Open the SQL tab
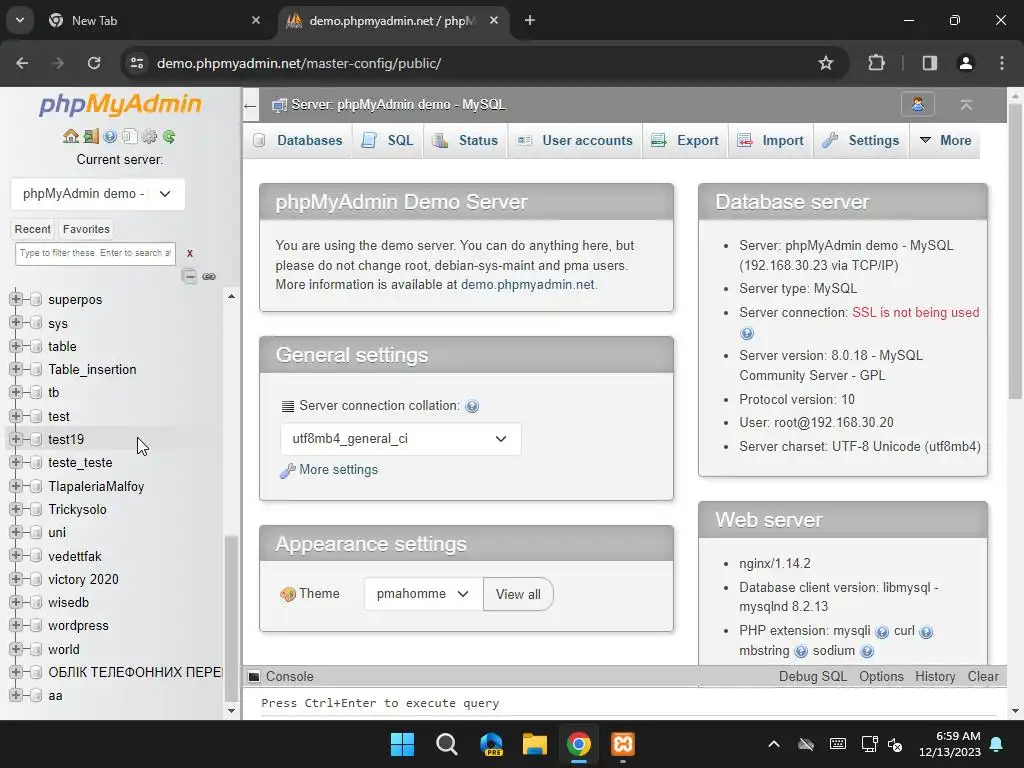The image size is (1024, 768). pyautogui.click(x=388, y=140)
